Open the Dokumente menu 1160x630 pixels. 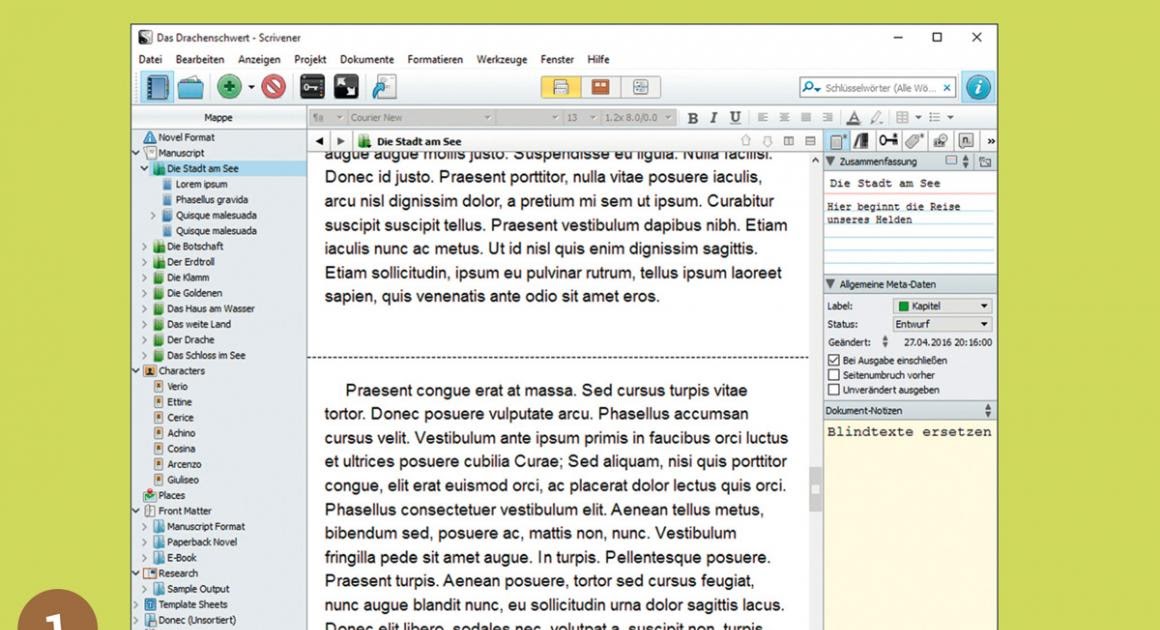click(x=367, y=59)
